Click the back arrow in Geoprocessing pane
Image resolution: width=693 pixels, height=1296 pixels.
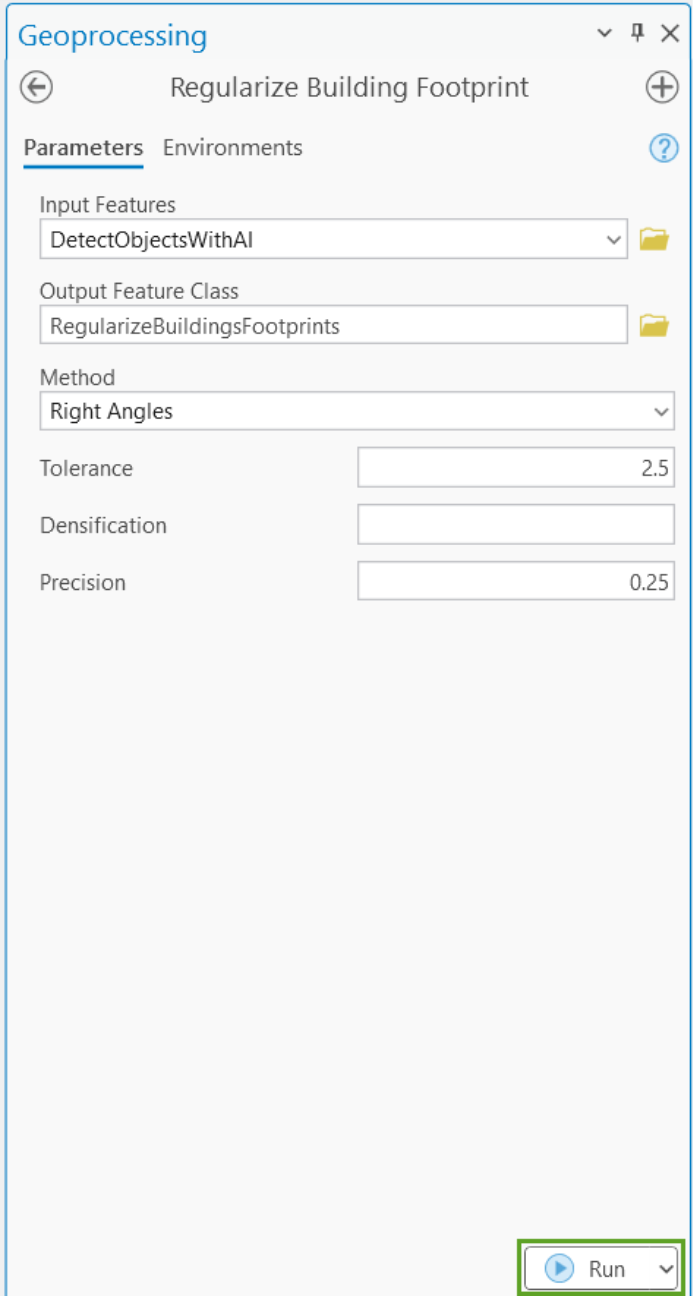point(36,88)
